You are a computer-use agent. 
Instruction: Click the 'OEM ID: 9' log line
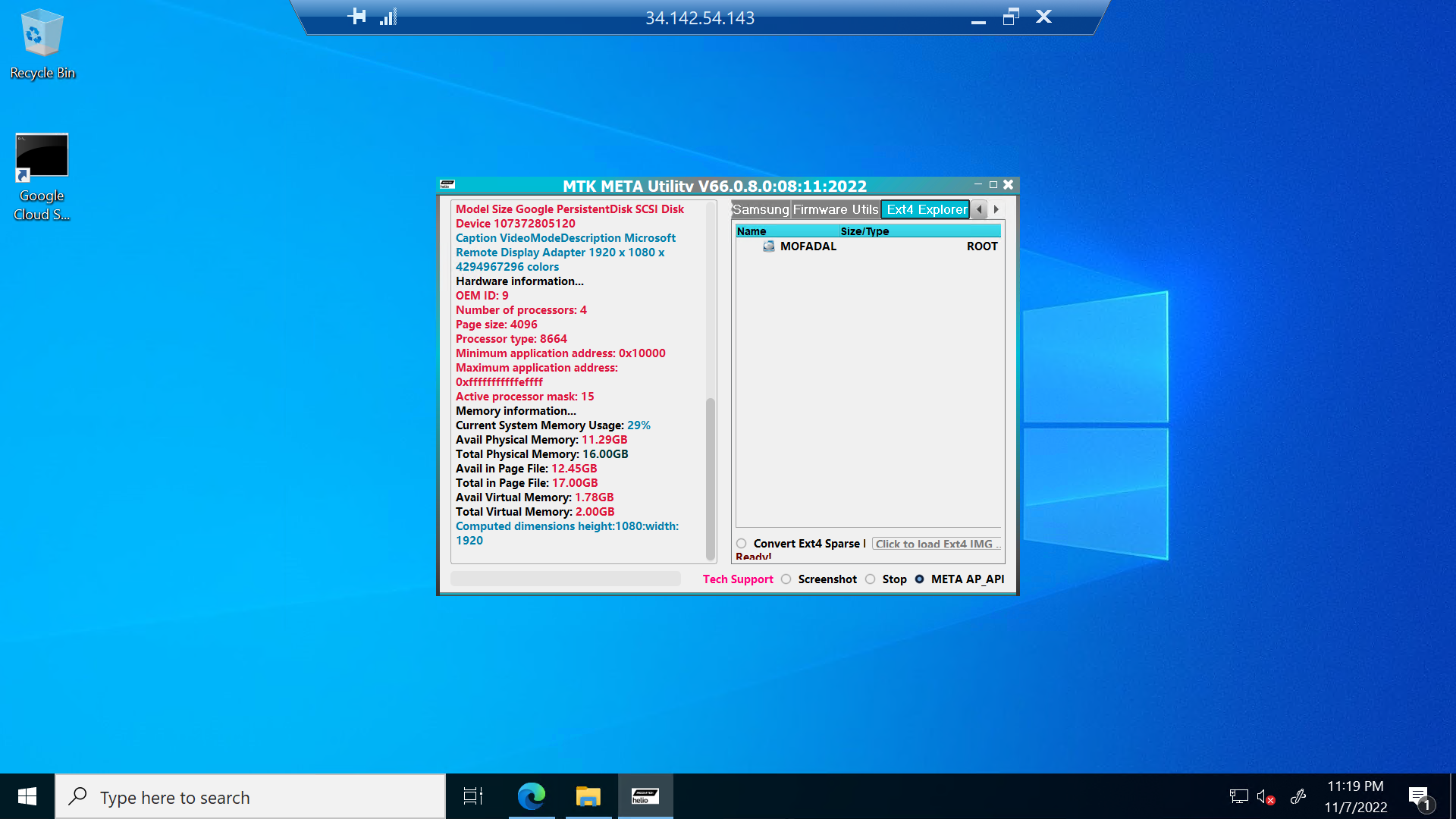pyautogui.click(x=482, y=295)
